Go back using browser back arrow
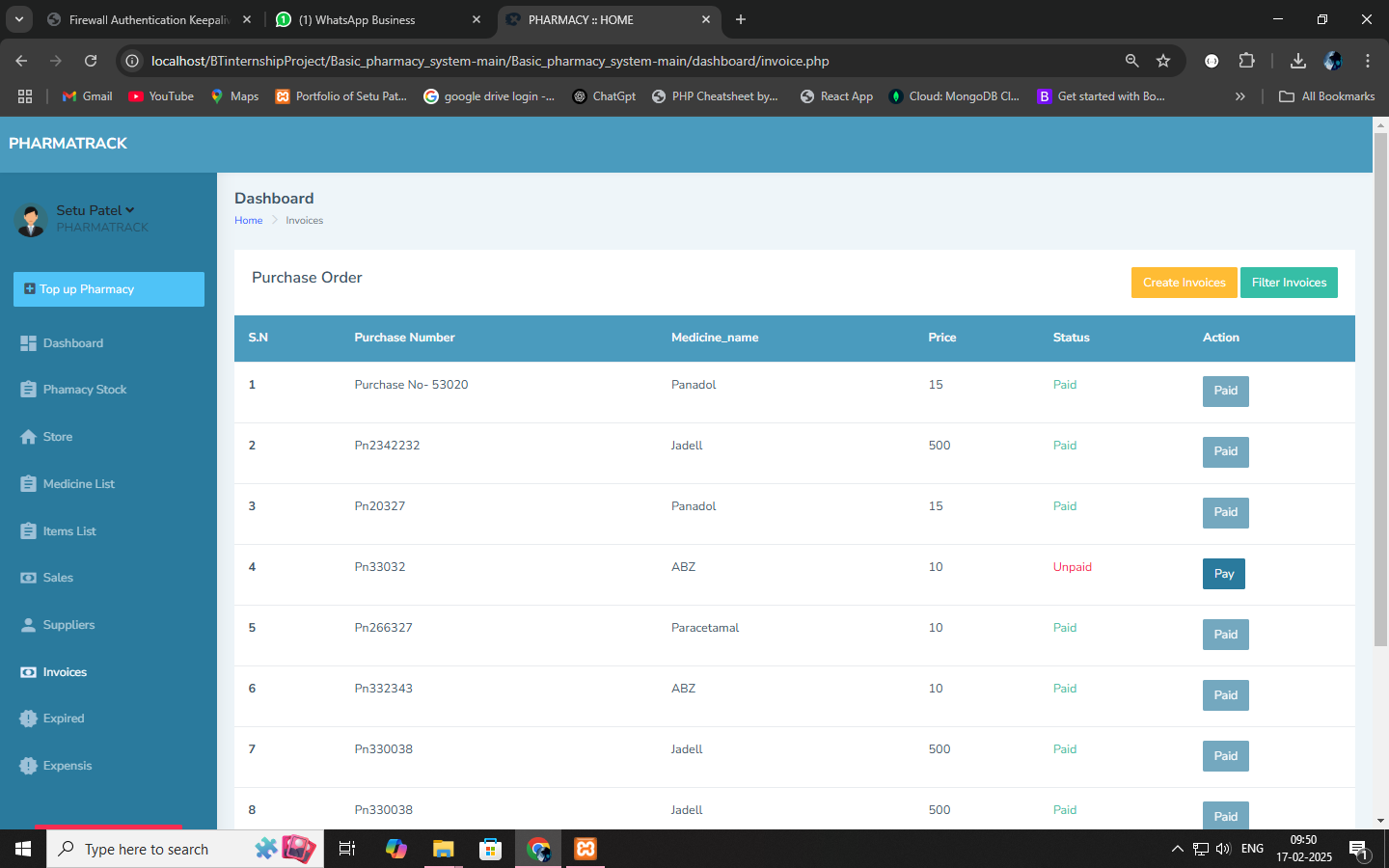Viewport: 1389px width, 868px height. point(21,61)
